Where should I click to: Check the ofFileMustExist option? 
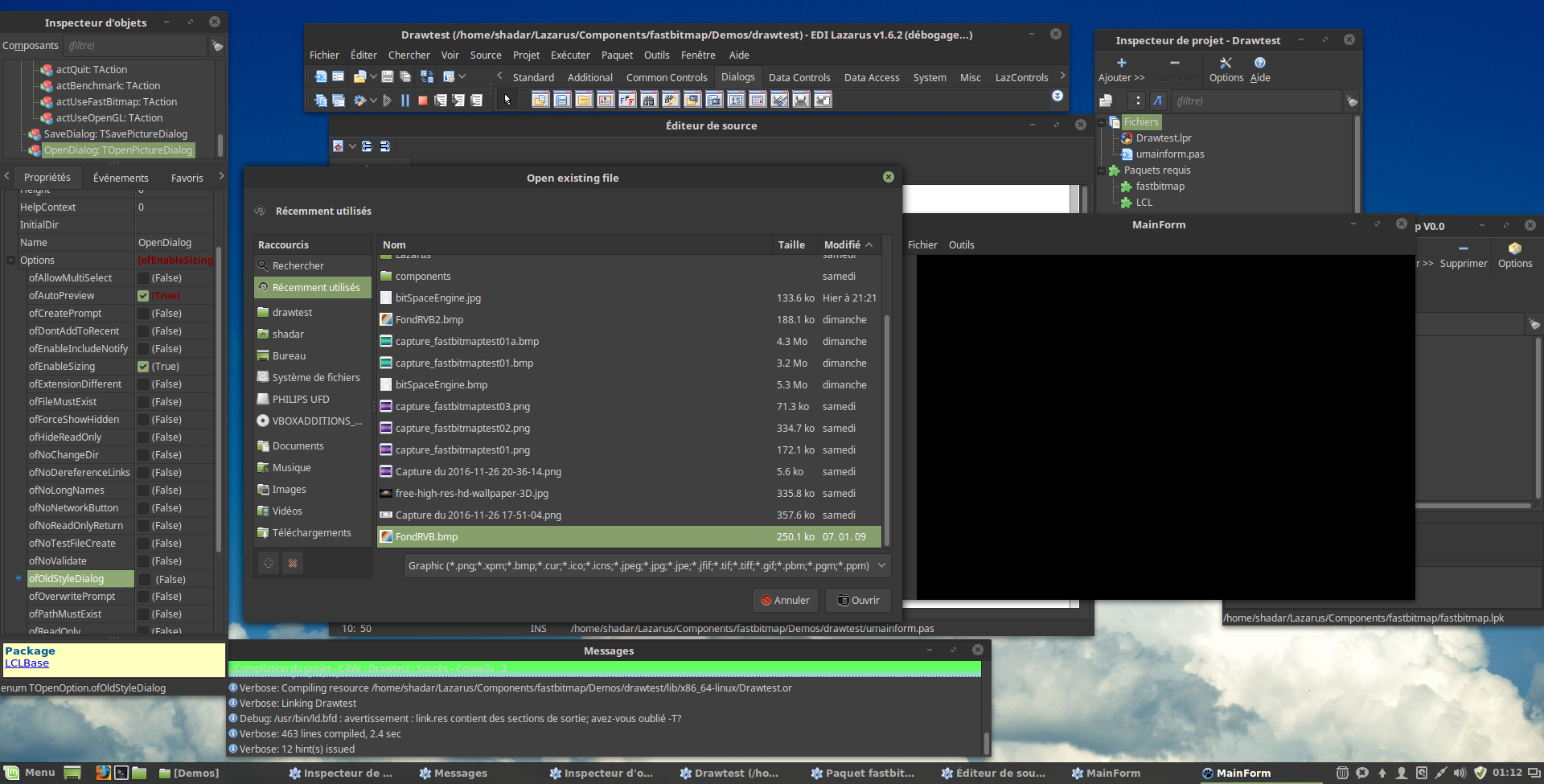143,402
